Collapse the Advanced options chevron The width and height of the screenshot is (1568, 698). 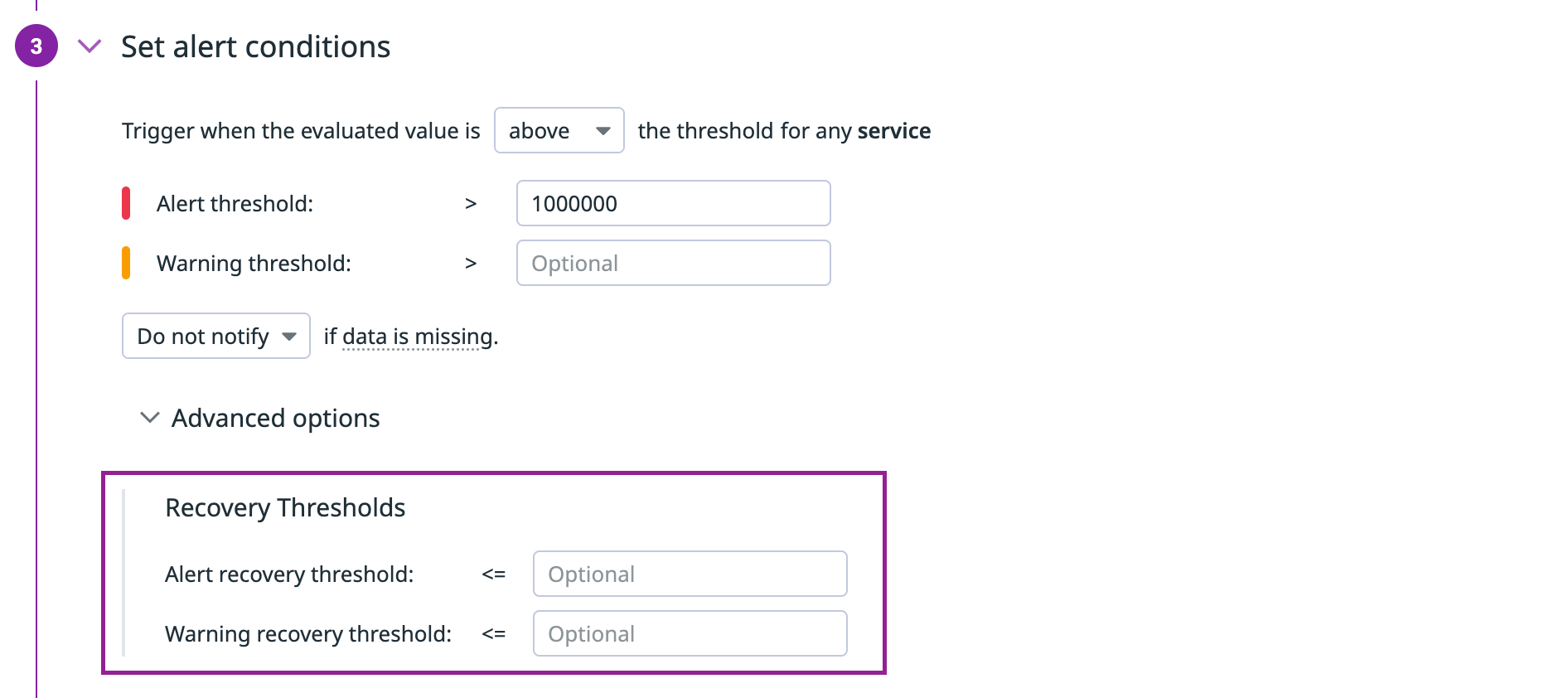coord(150,418)
